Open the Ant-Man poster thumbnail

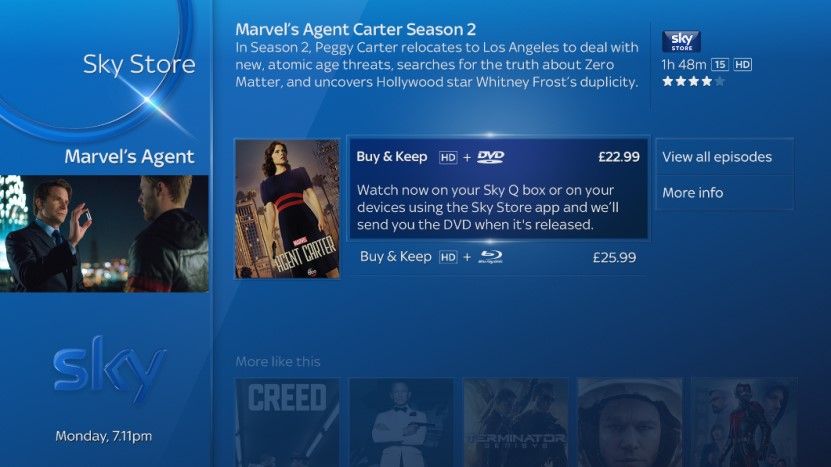744,422
